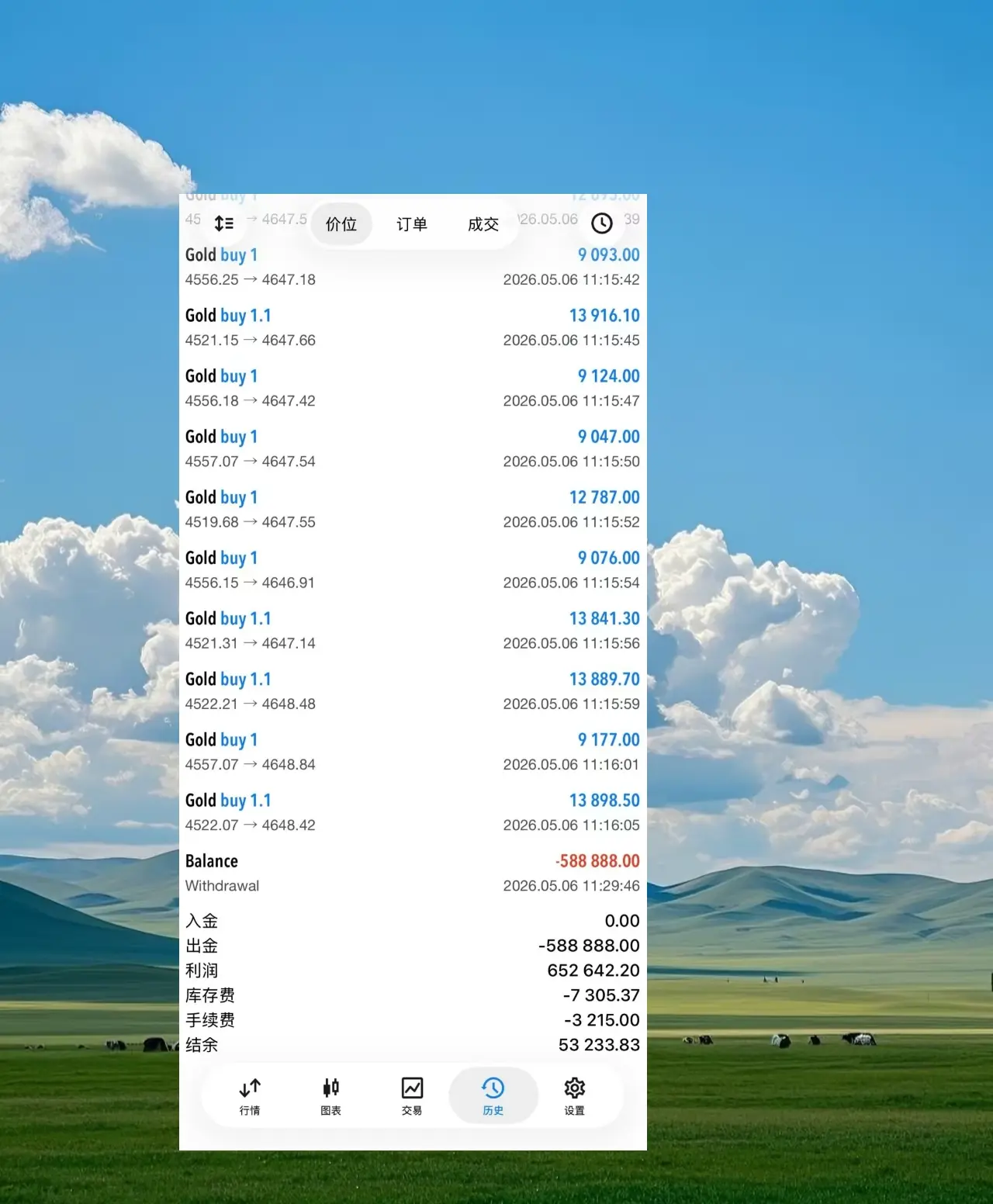Tap the timestamp 2026.05.06 11:29:46
This screenshot has width=993, height=1204.
pos(572,886)
